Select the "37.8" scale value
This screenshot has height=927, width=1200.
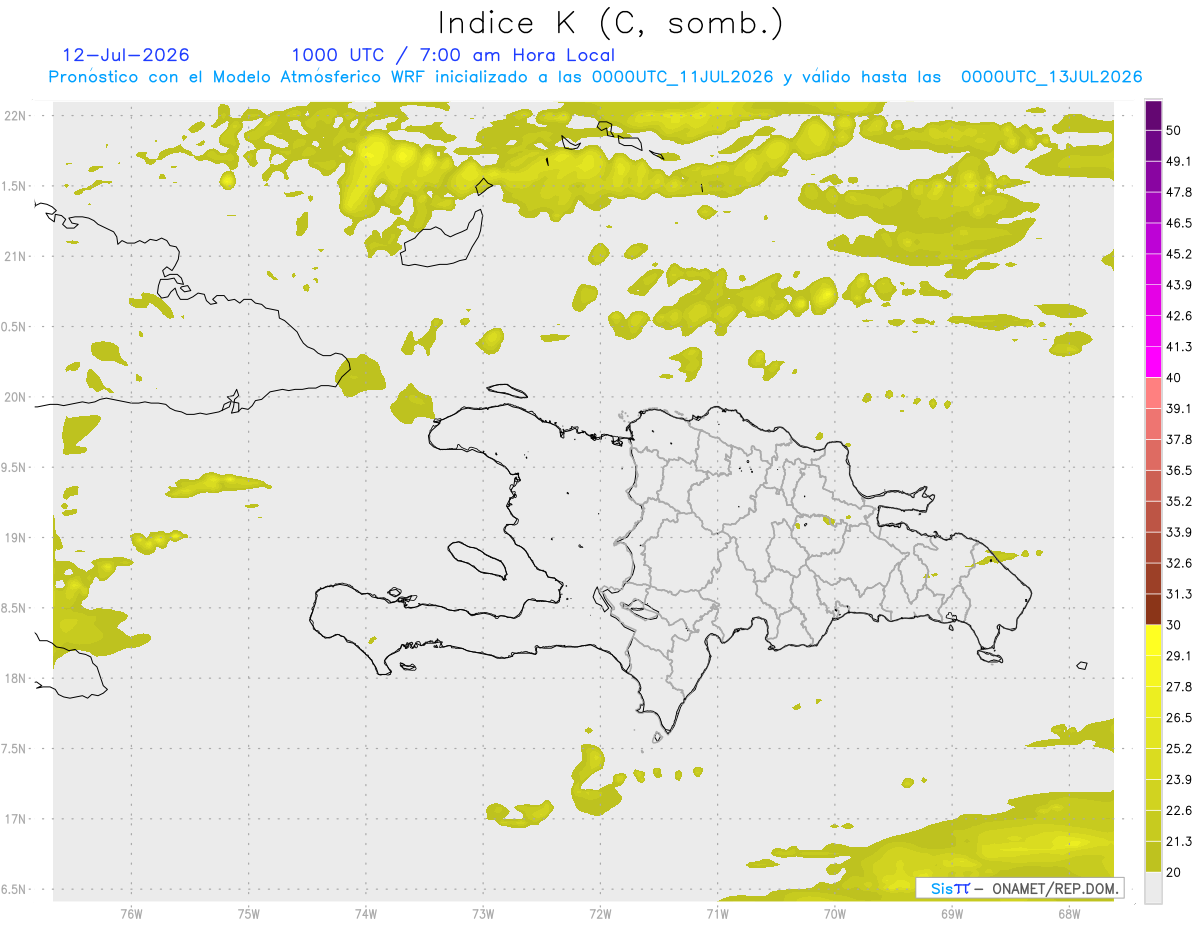(1179, 440)
